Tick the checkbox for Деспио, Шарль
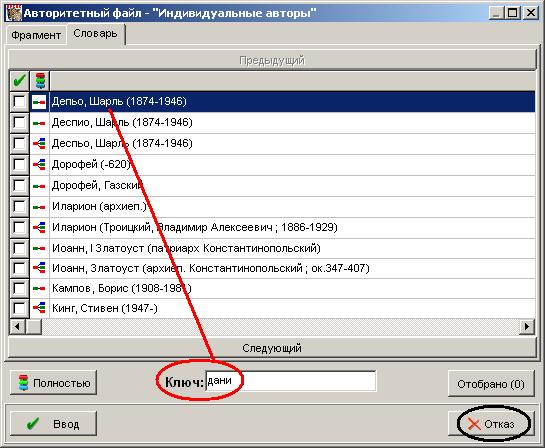The height and width of the screenshot is (448, 545). pos(19,123)
